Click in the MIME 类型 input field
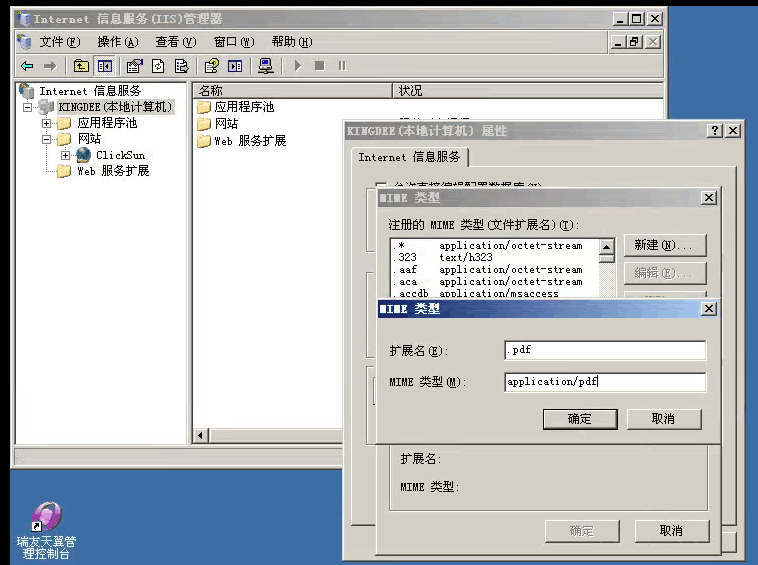The width and height of the screenshot is (758, 565). 605,382
